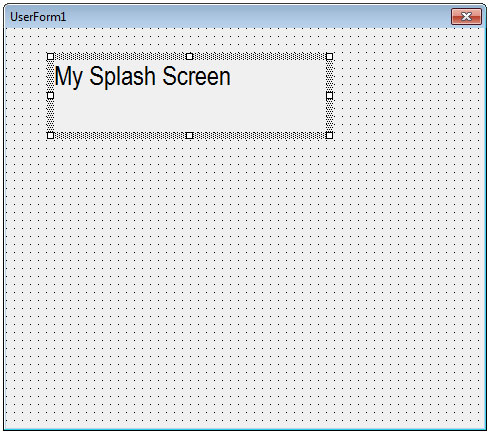Select the "My Splash Screen" label text

142,77
